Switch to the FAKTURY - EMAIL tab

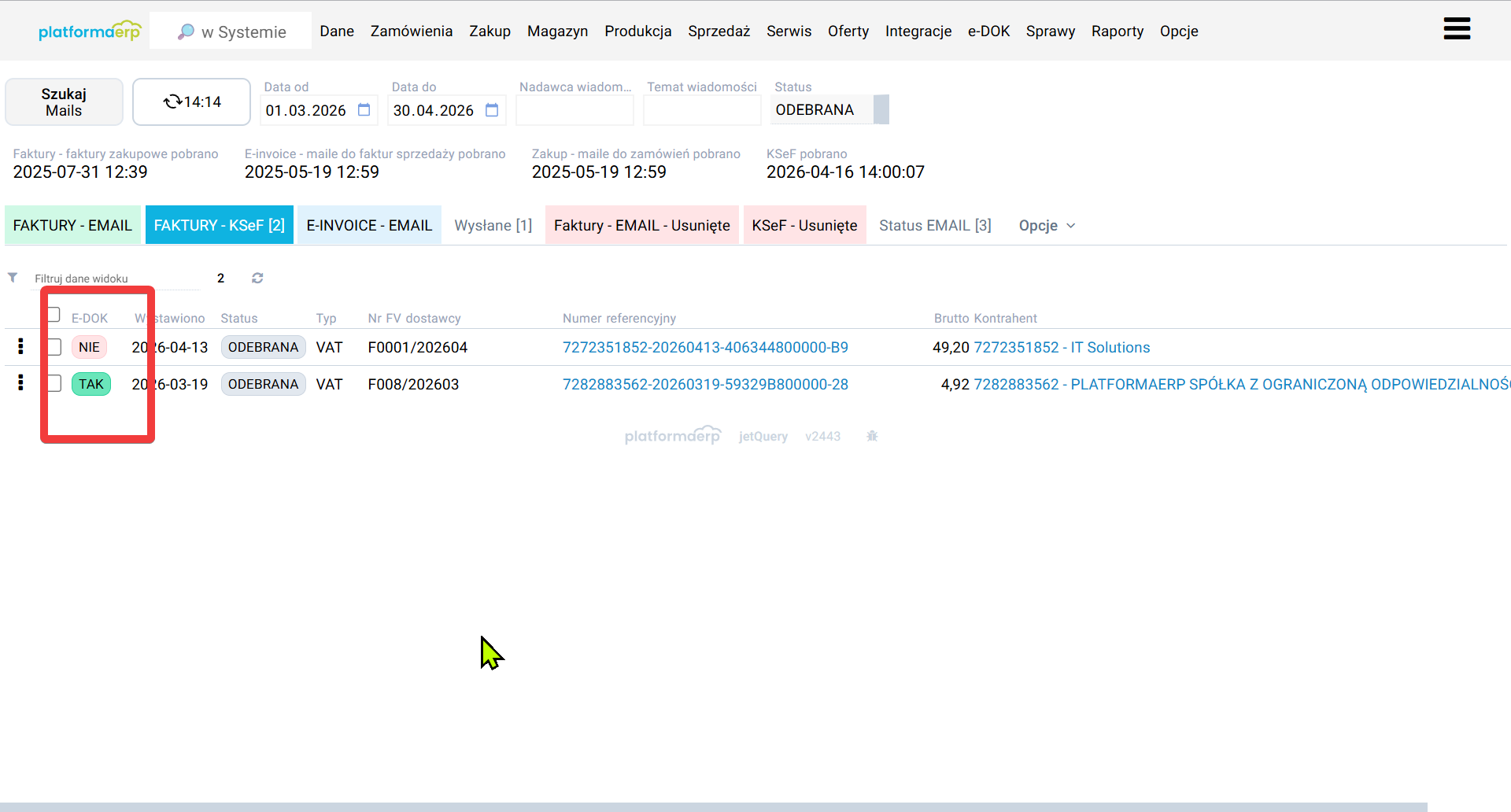[x=72, y=226]
